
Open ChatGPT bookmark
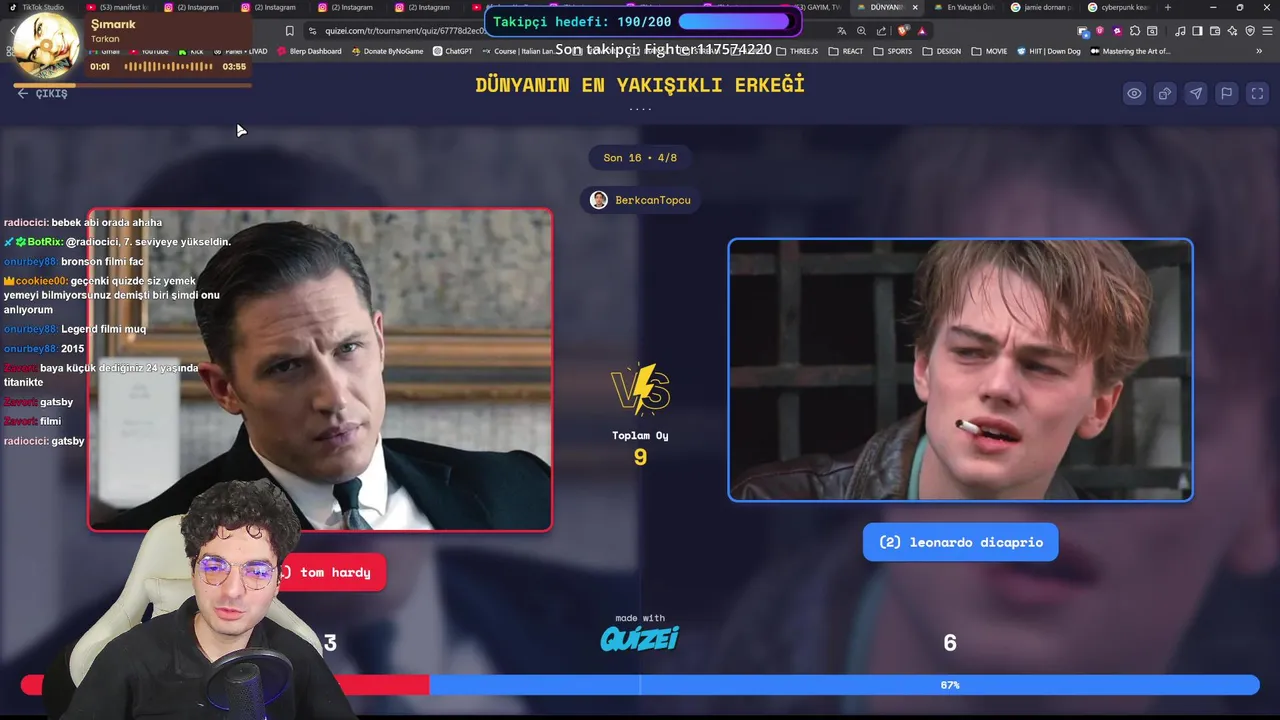click(x=452, y=51)
